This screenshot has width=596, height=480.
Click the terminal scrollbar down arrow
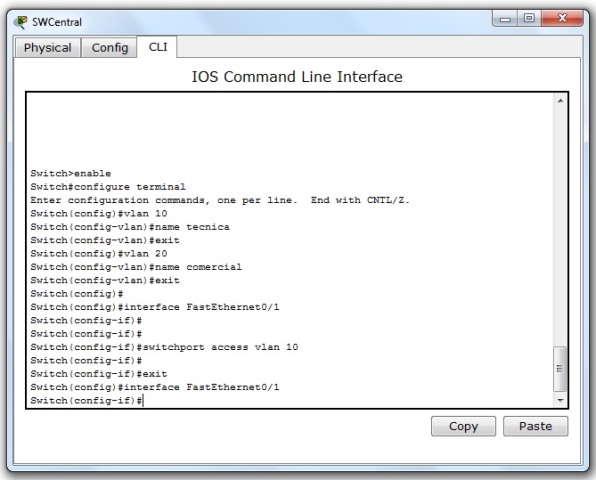point(560,400)
